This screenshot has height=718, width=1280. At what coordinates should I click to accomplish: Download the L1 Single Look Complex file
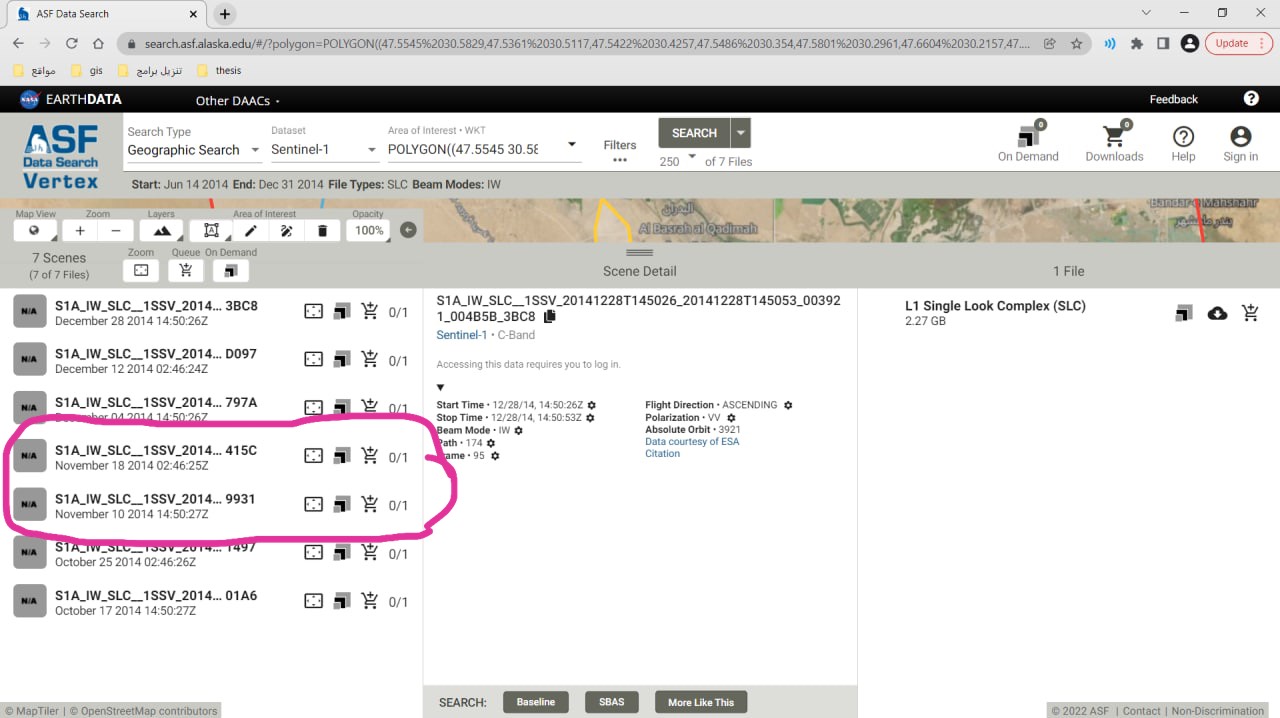(1217, 313)
